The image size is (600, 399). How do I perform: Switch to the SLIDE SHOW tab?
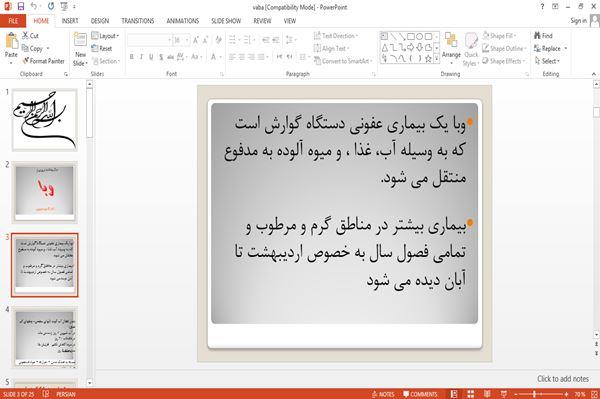coord(226,21)
